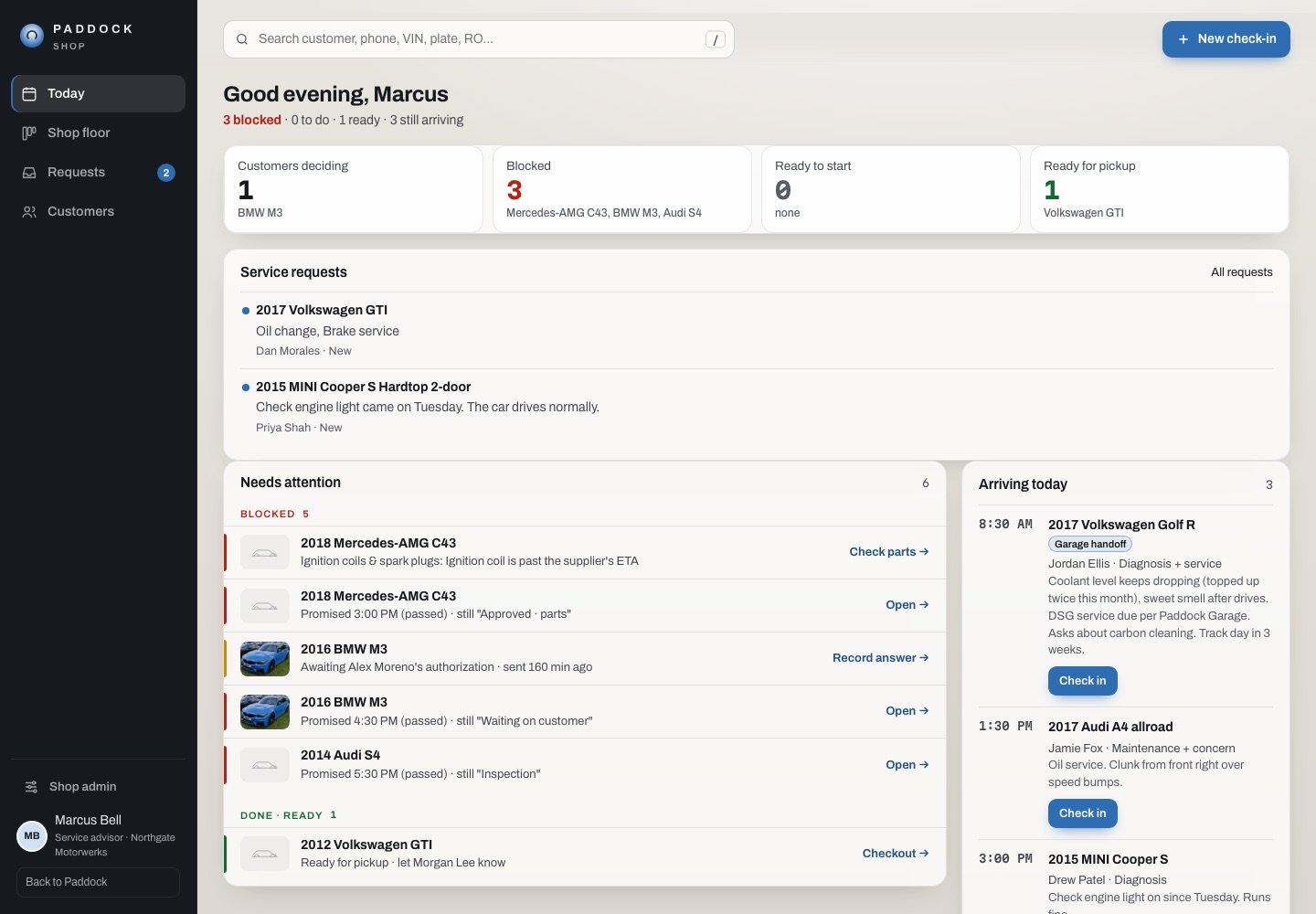Viewport: 1316px width, 914px height.
Task: Click the plus icon in New check-in
Action: pyautogui.click(x=1183, y=39)
